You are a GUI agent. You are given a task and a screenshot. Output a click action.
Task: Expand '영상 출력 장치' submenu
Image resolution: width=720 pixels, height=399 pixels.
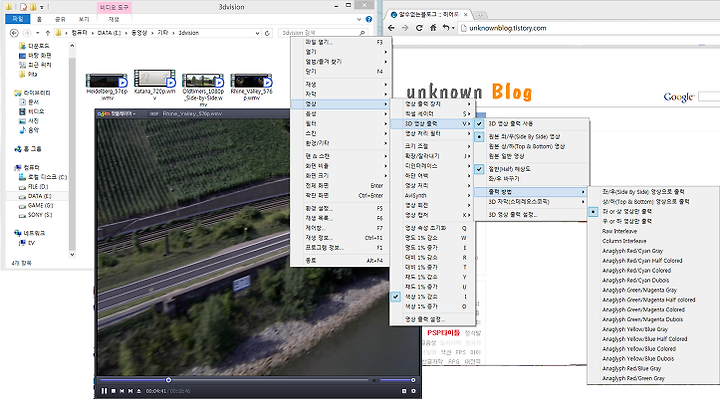432,104
